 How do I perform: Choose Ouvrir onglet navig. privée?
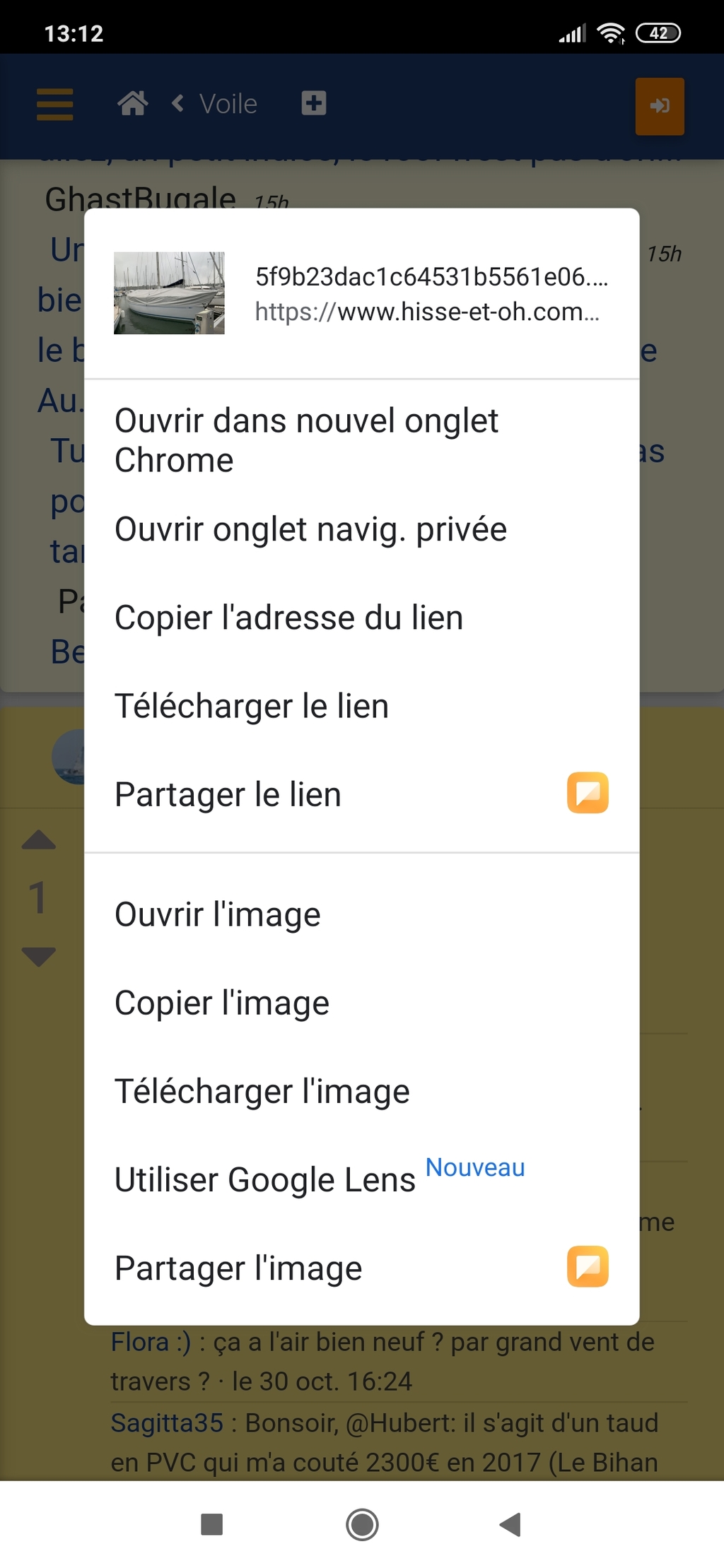coord(362,529)
